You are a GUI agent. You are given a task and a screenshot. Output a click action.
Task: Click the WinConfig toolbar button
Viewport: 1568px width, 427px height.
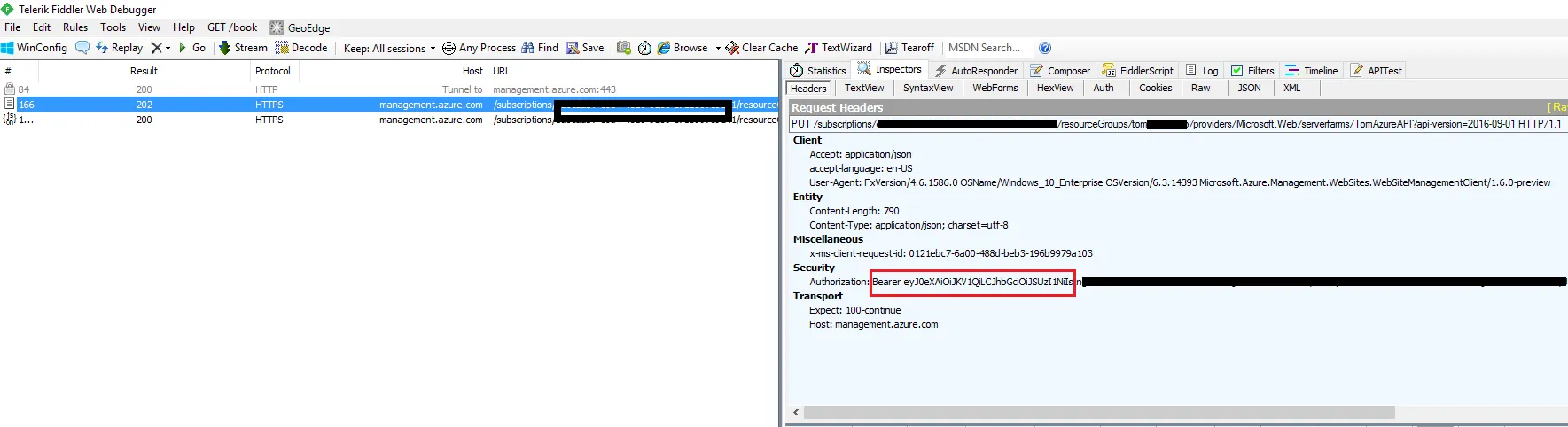tap(35, 48)
